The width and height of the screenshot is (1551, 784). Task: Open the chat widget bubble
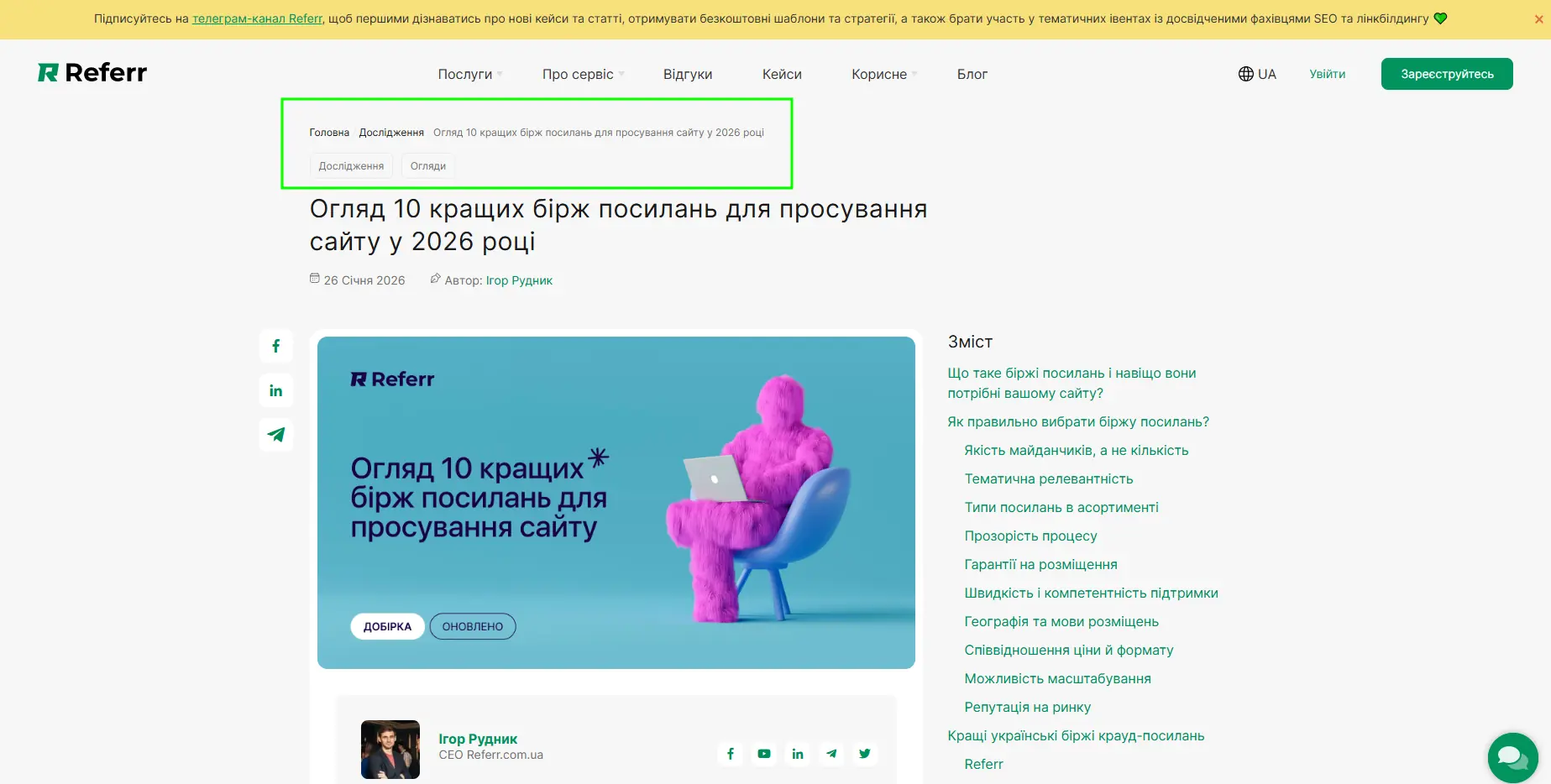click(x=1512, y=756)
